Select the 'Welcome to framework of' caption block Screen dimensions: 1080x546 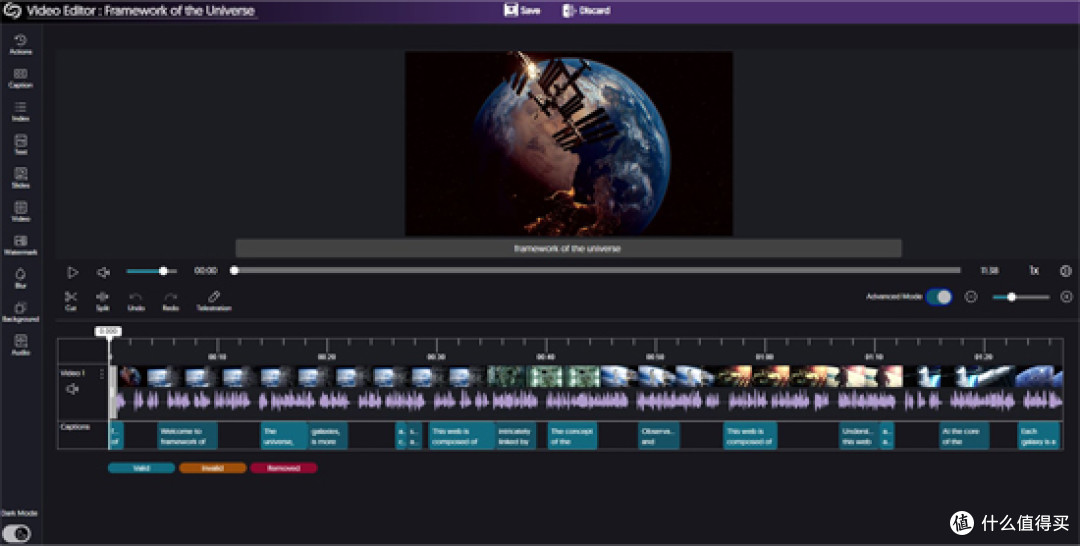tap(187, 436)
